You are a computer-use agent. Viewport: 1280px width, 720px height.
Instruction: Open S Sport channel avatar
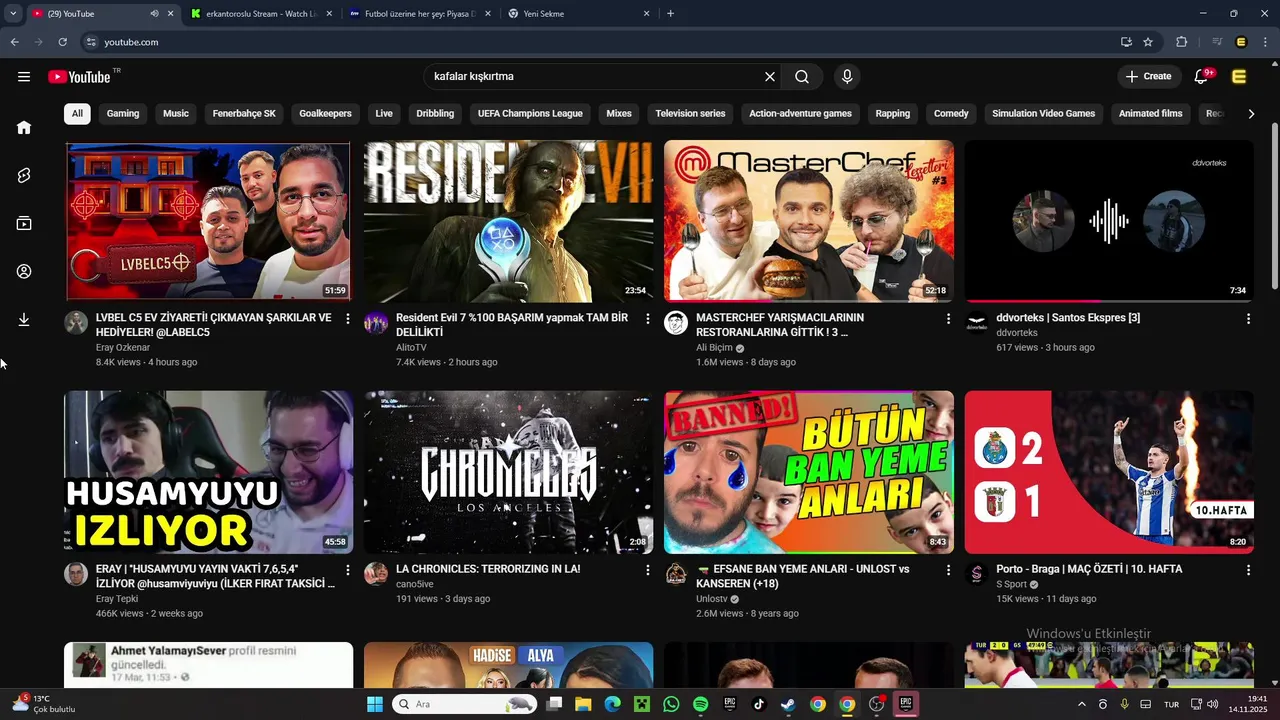coord(976,573)
